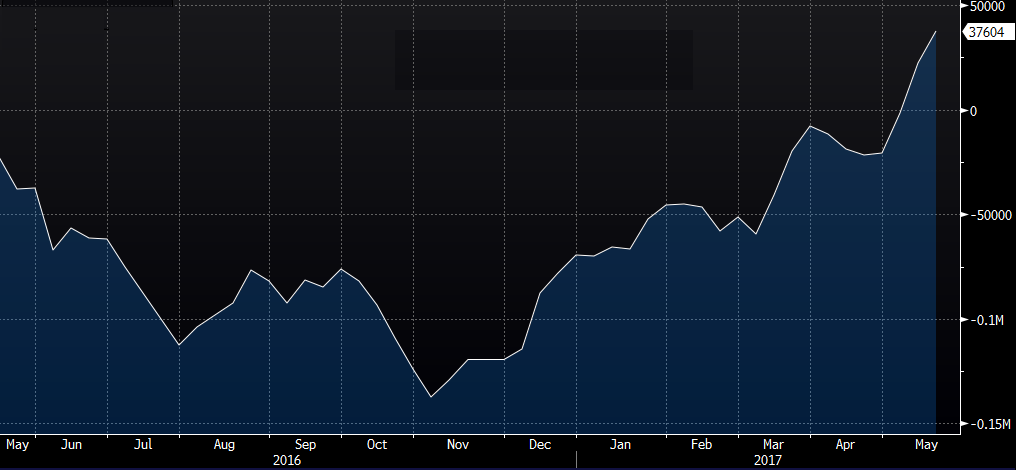Click the Jan month label
The image size is (1016, 470).
621,445
